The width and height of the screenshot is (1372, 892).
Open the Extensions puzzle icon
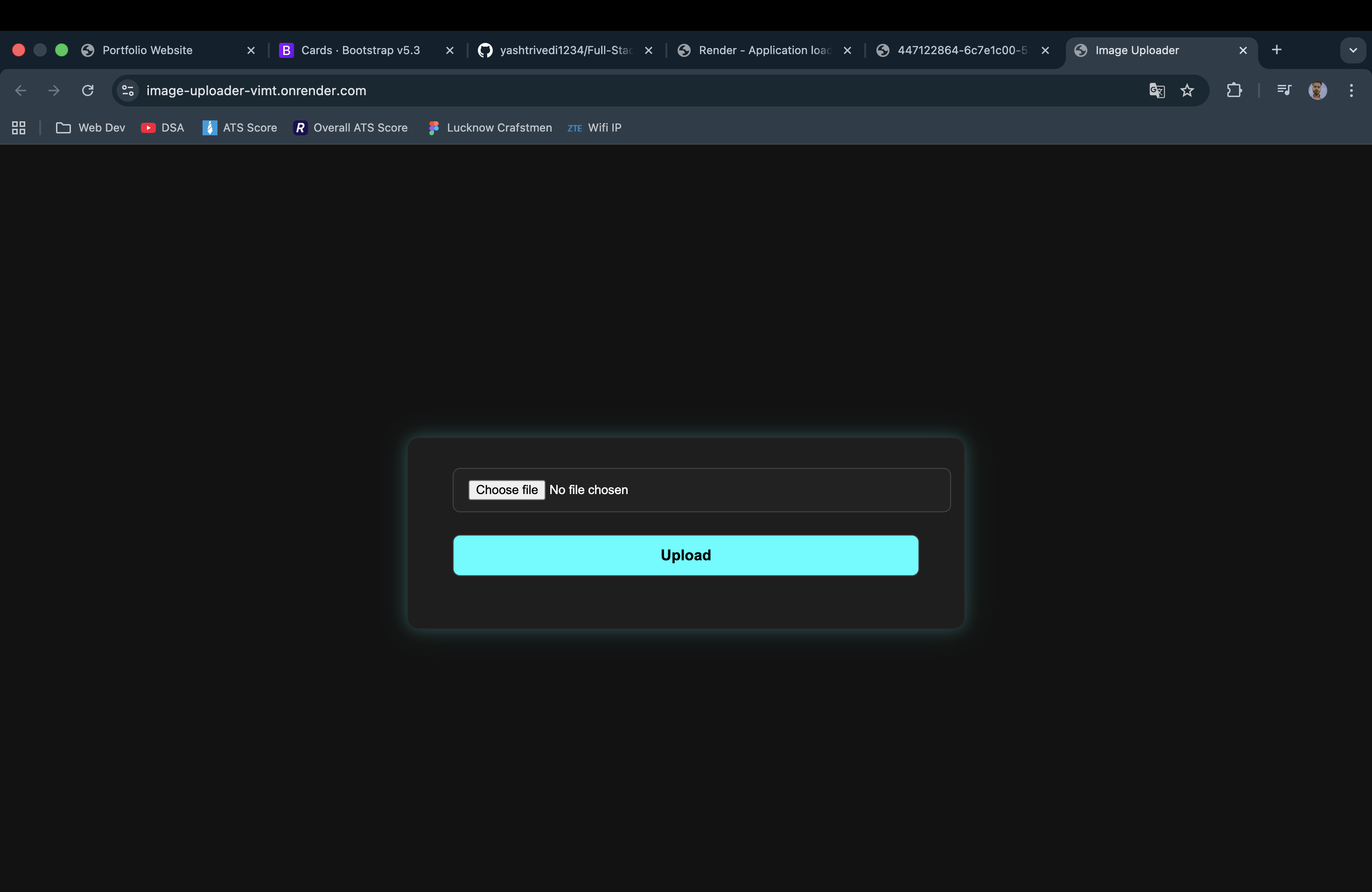tap(1234, 91)
